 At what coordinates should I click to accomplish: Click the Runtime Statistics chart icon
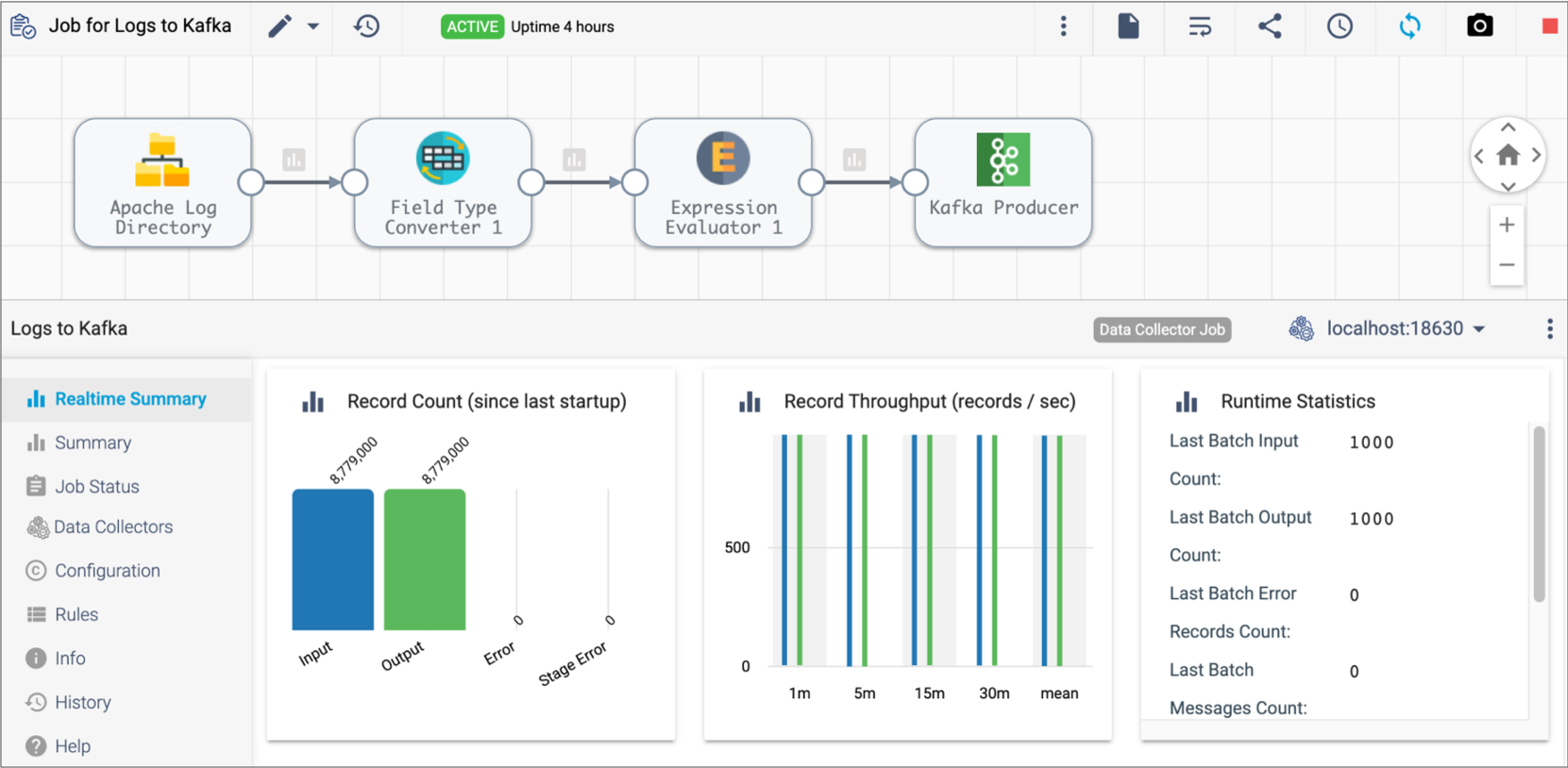[x=1187, y=402]
